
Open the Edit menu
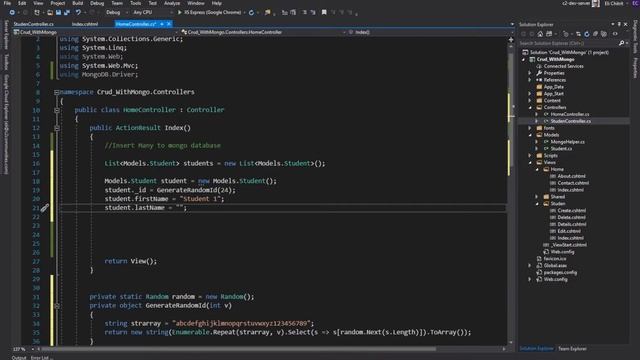pyautogui.click(x=22, y=3)
